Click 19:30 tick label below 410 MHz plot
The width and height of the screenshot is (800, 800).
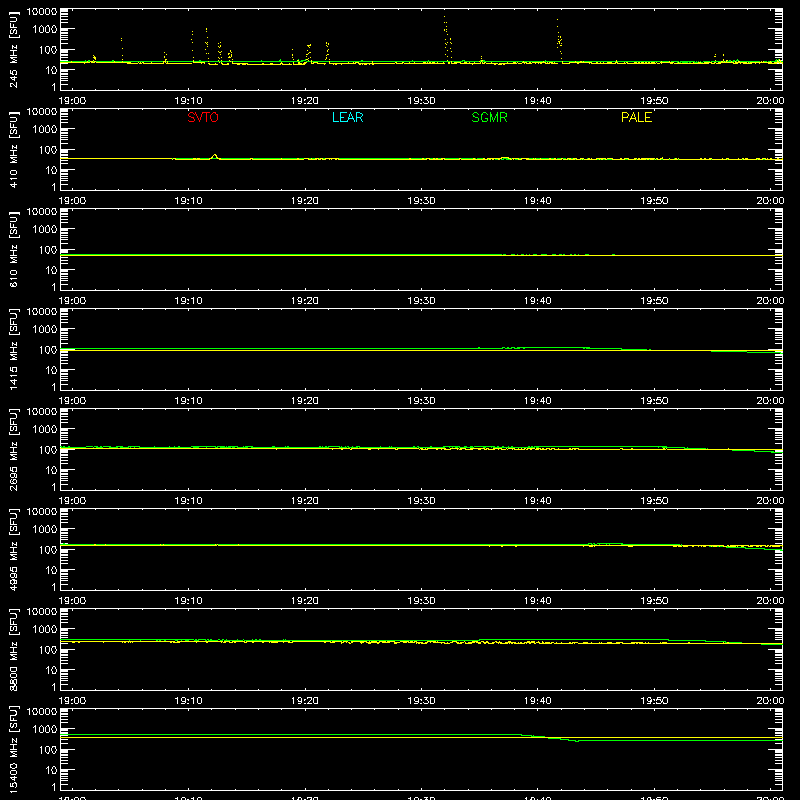point(421,201)
